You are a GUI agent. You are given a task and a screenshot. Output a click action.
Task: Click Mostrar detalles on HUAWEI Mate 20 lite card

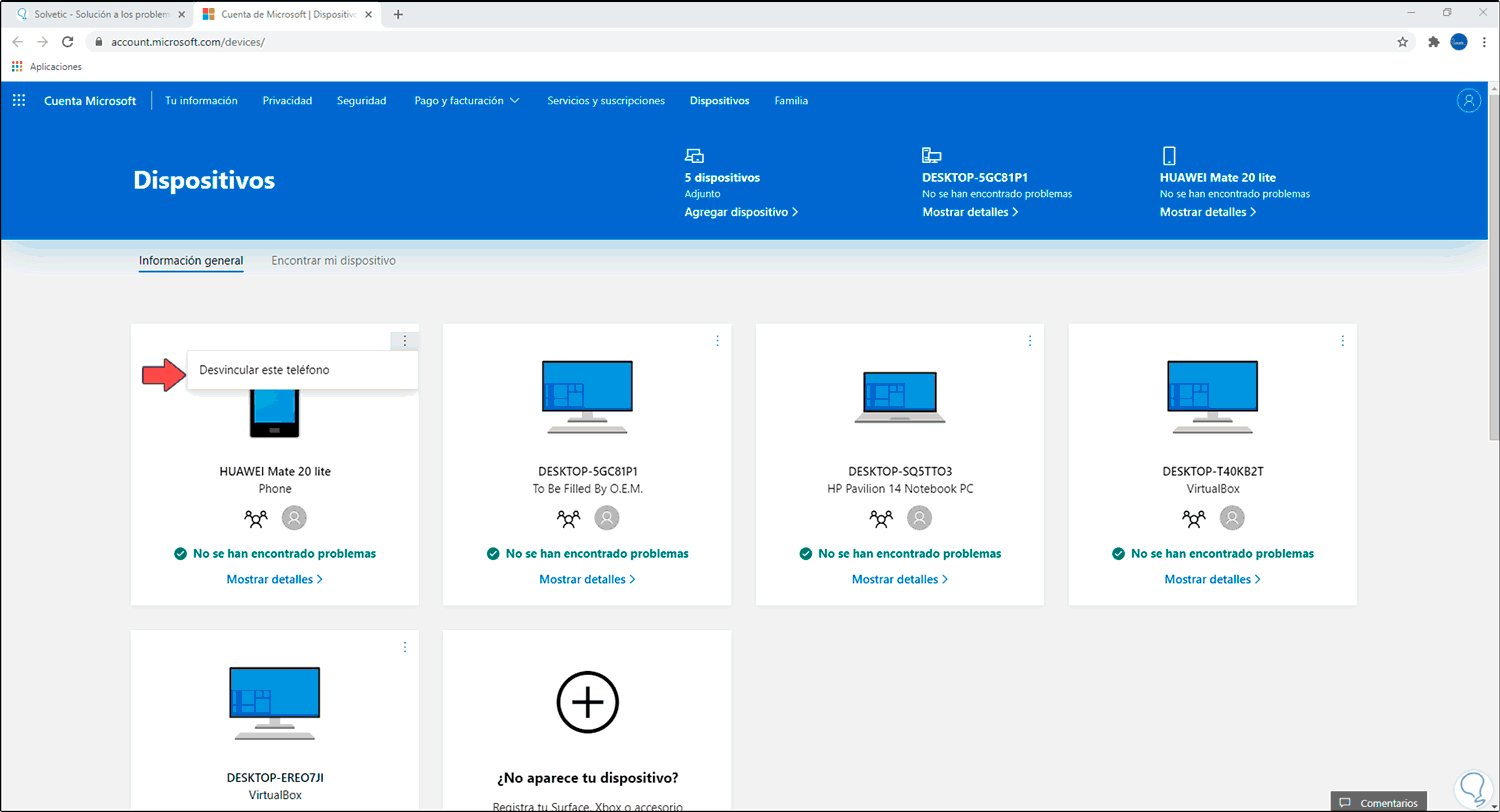click(x=275, y=579)
